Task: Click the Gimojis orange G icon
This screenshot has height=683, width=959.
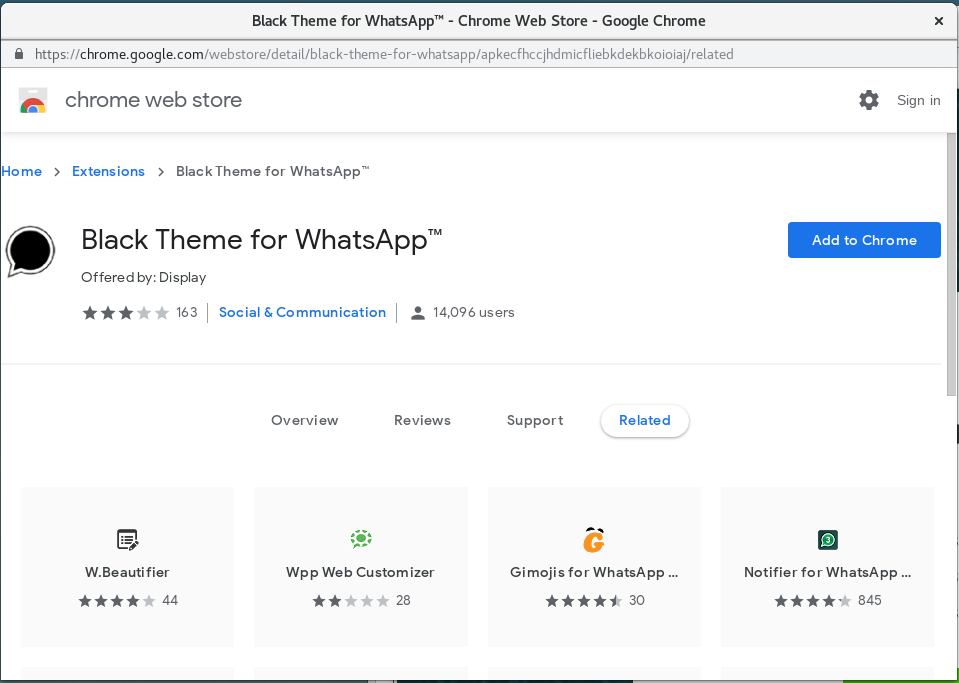Action: click(594, 540)
